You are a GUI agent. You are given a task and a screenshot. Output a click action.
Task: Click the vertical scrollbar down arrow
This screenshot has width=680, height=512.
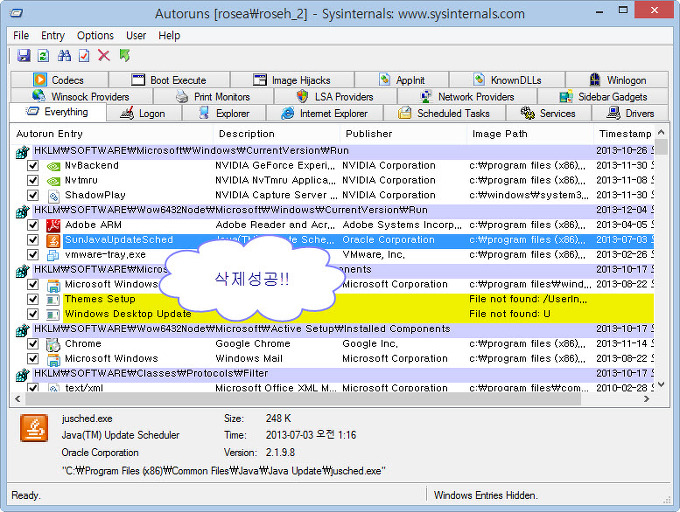pyautogui.click(x=661, y=383)
